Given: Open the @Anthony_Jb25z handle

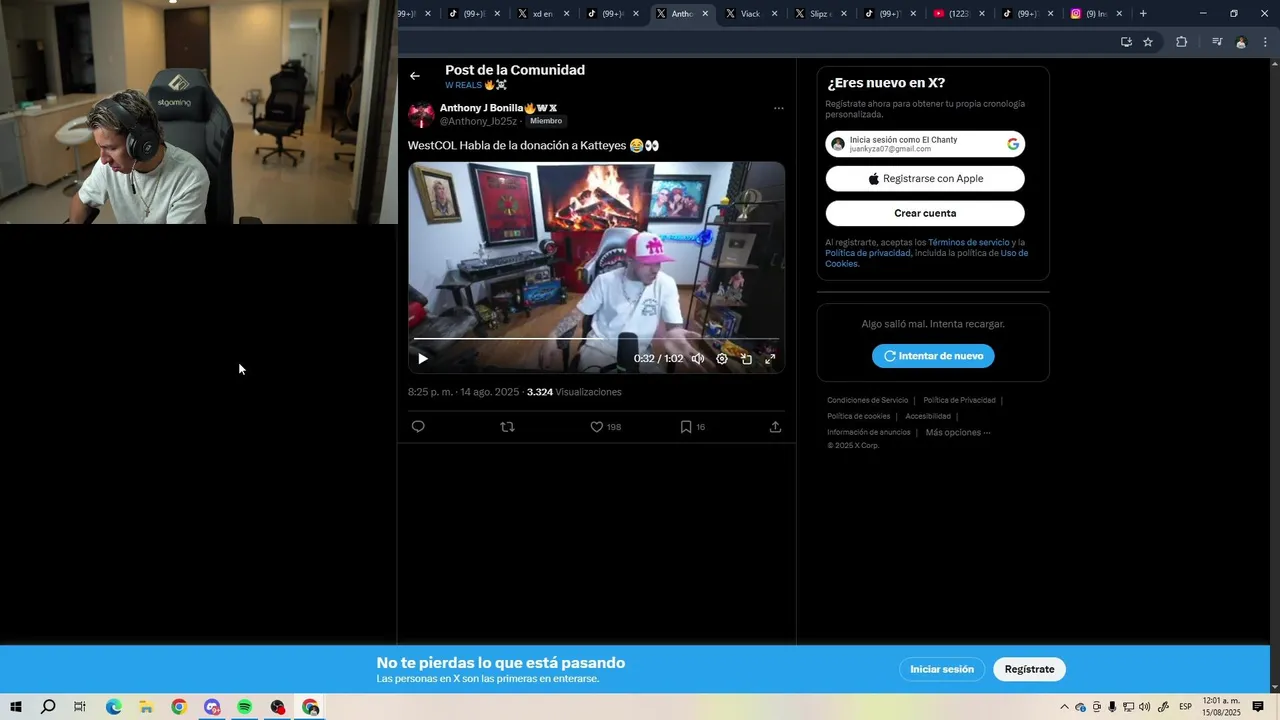Looking at the screenshot, I should tap(478, 121).
